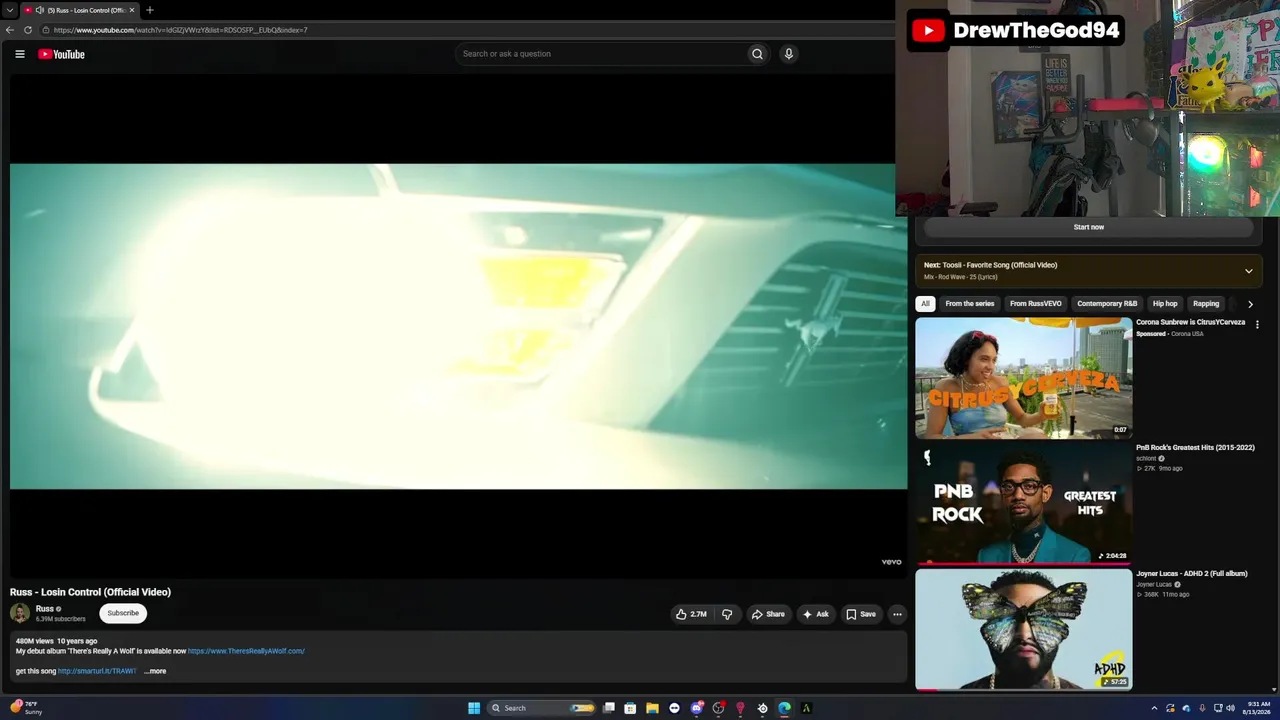Screen dimensions: 1280x720
Task: Open Joyner Lucas - ADHD 2 title
Action: tap(1192, 574)
